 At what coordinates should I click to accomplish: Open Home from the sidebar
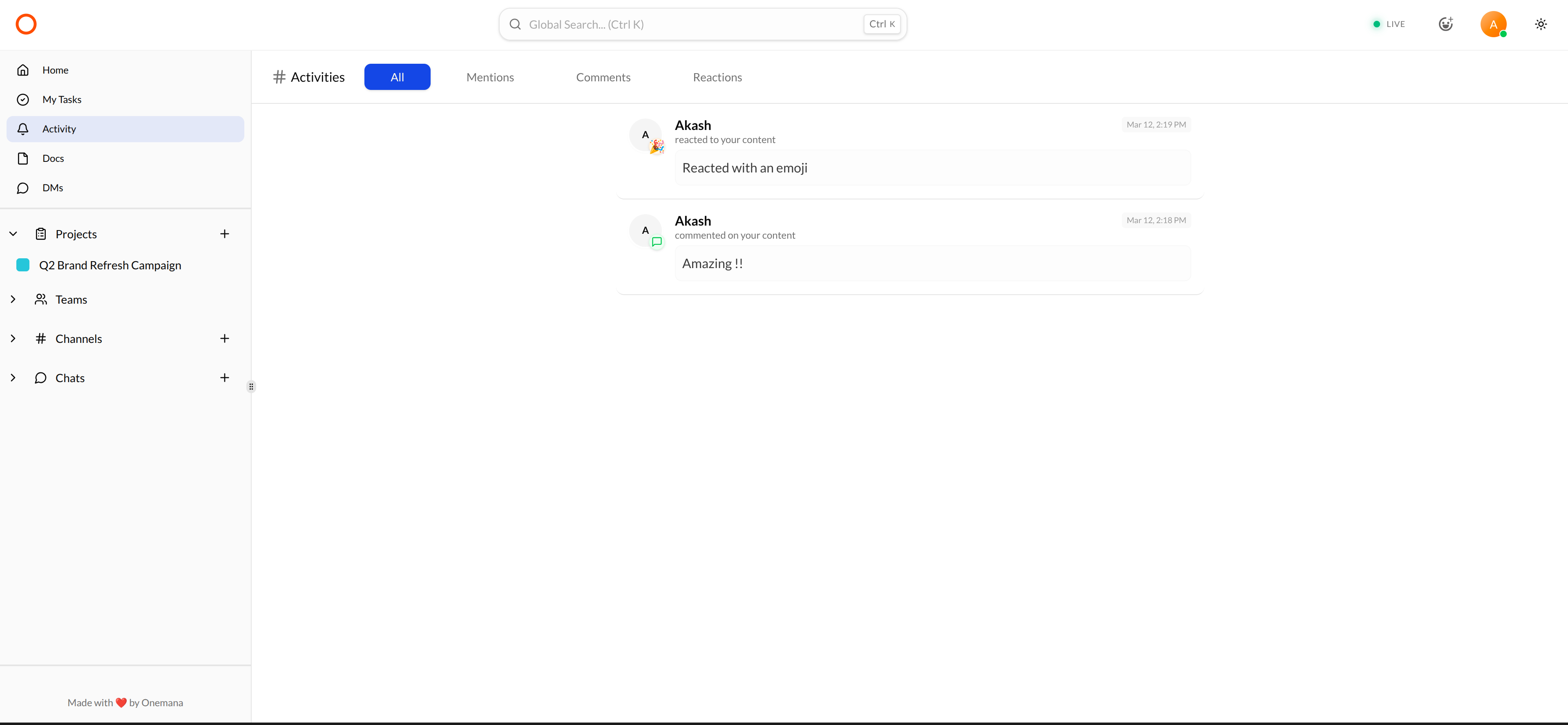click(55, 70)
